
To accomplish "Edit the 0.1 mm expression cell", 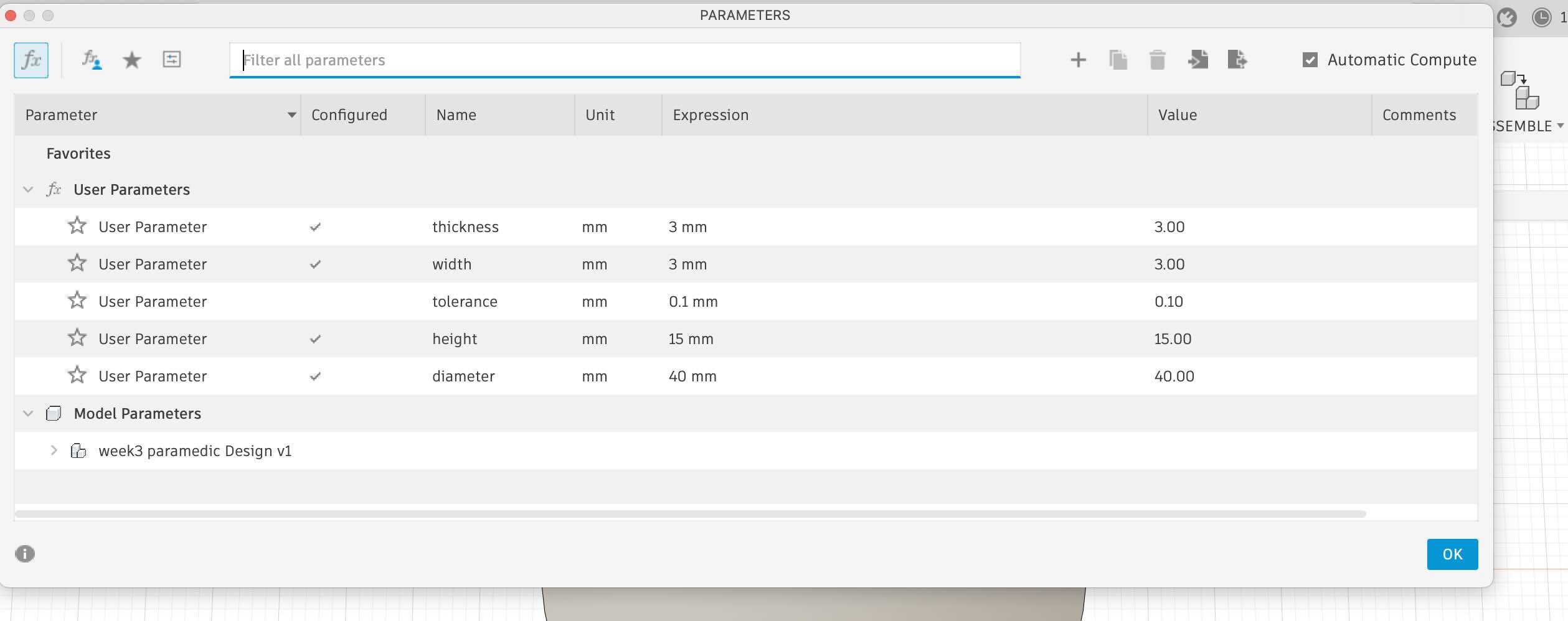I will pos(905,302).
